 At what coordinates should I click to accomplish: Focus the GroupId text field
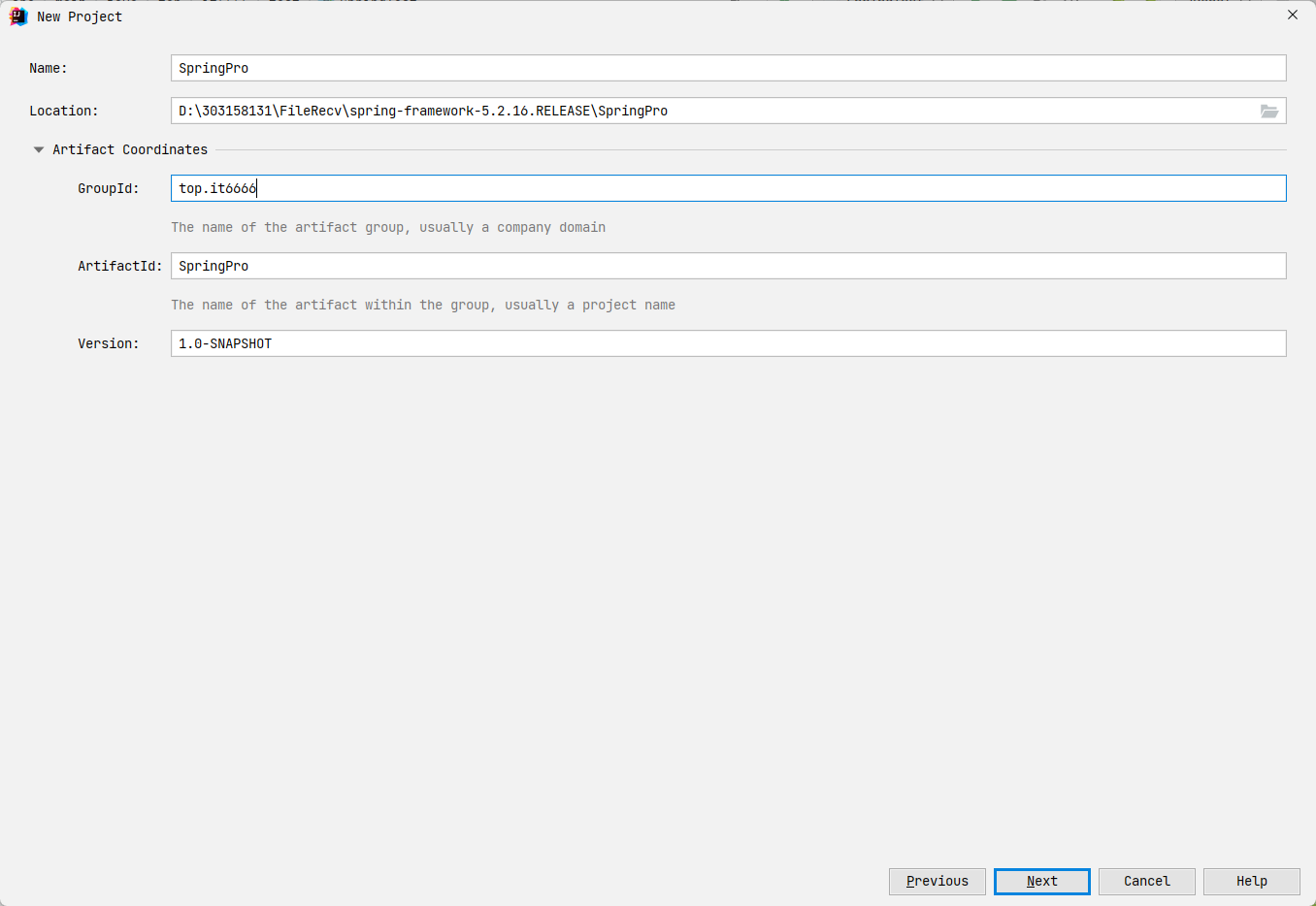click(729, 188)
